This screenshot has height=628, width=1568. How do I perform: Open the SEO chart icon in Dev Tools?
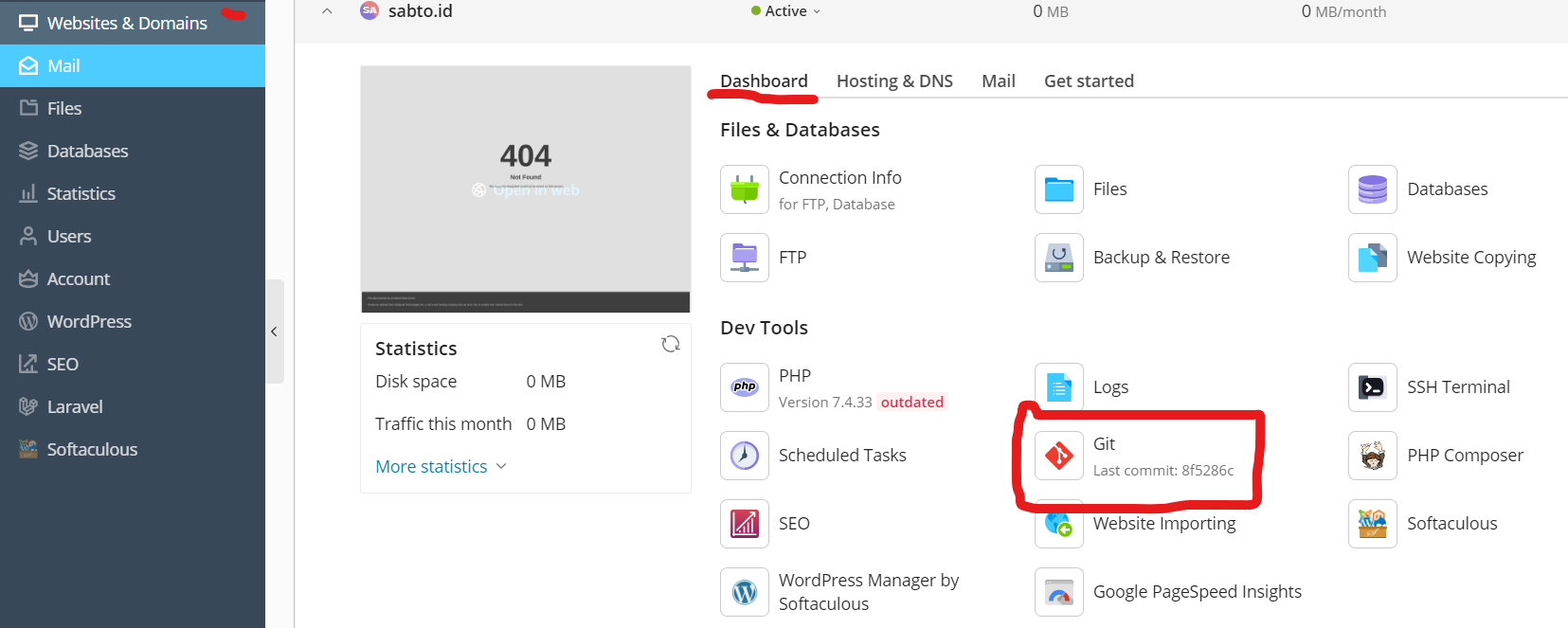tap(745, 524)
